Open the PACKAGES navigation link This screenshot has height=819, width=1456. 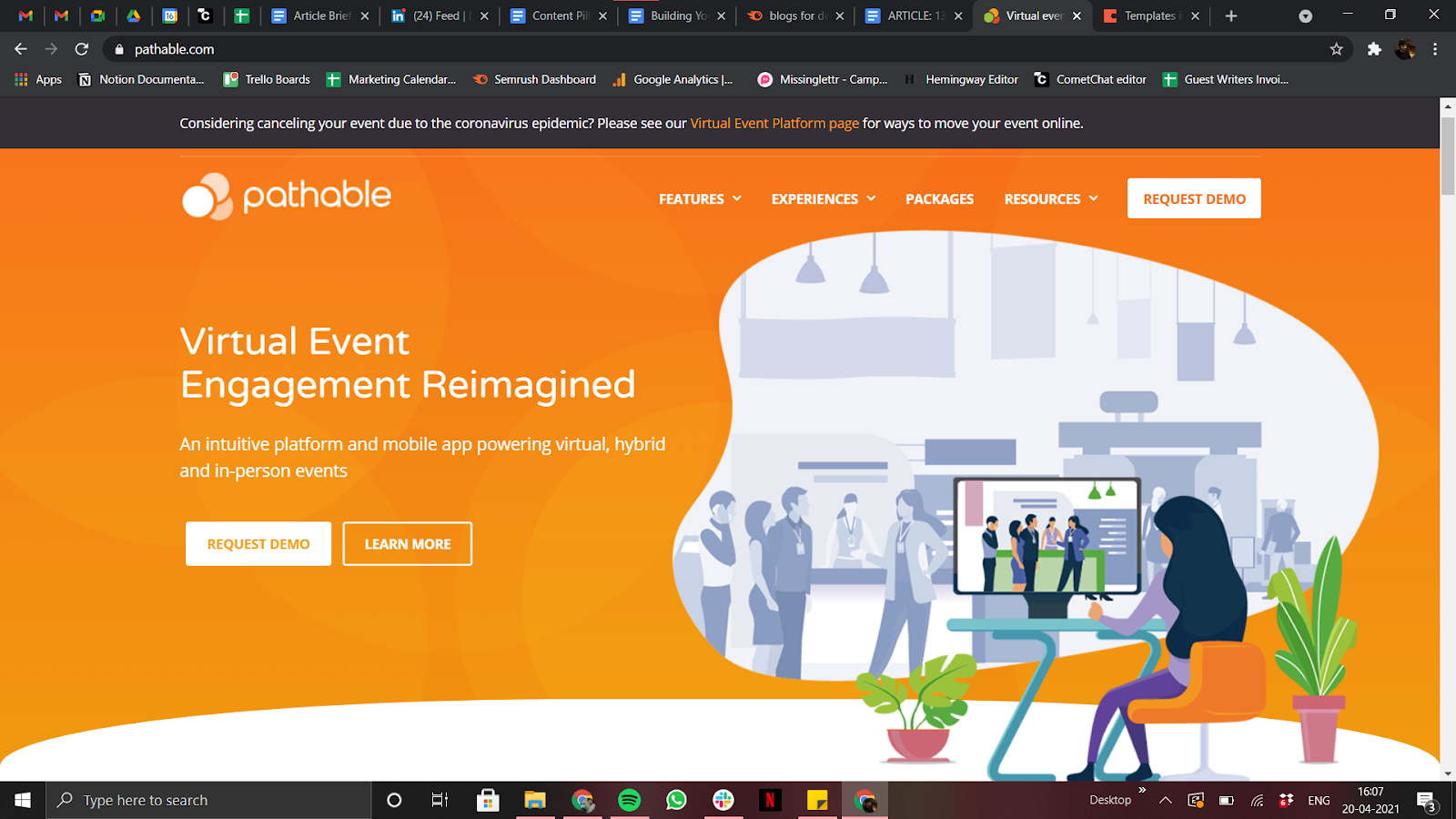coord(940,198)
